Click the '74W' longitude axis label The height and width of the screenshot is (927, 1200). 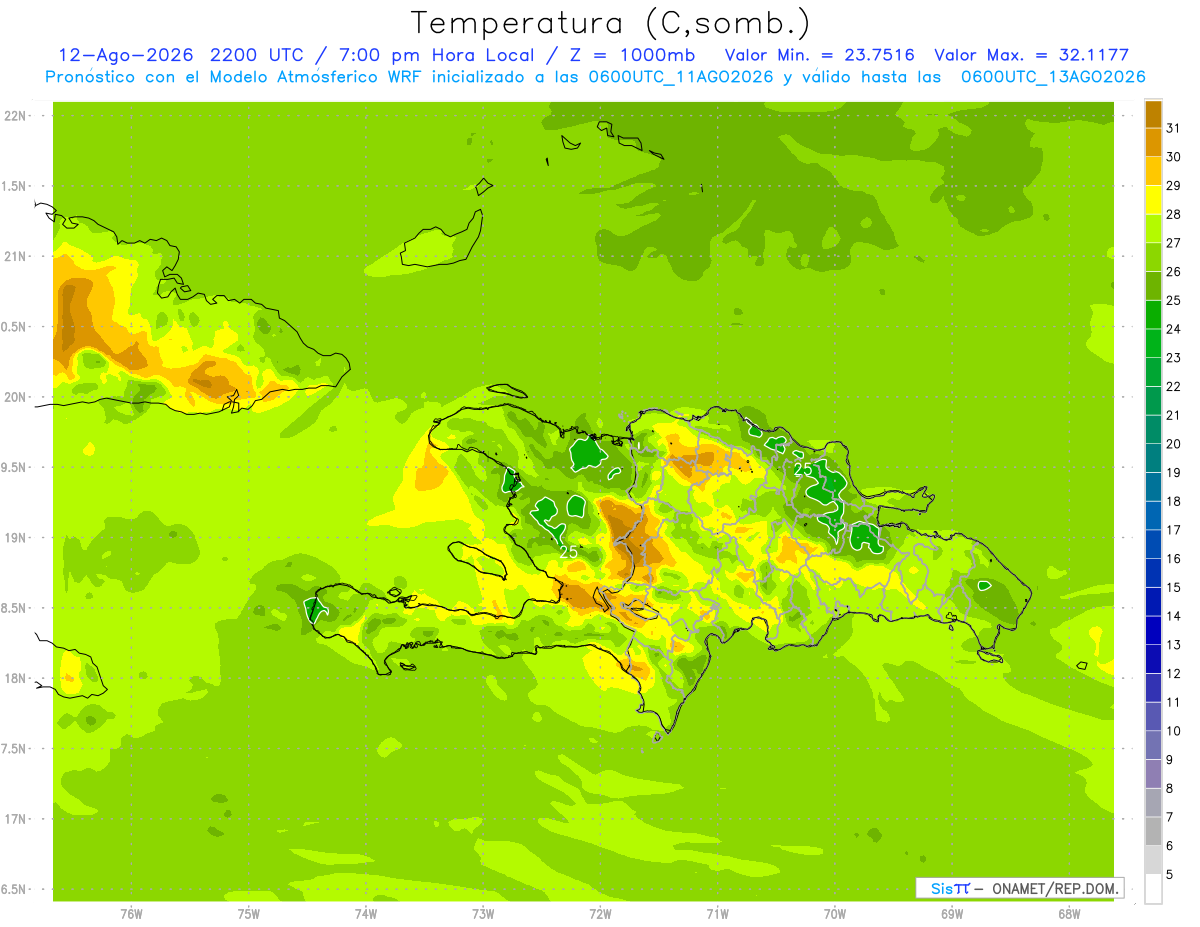click(x=366, y=913)
